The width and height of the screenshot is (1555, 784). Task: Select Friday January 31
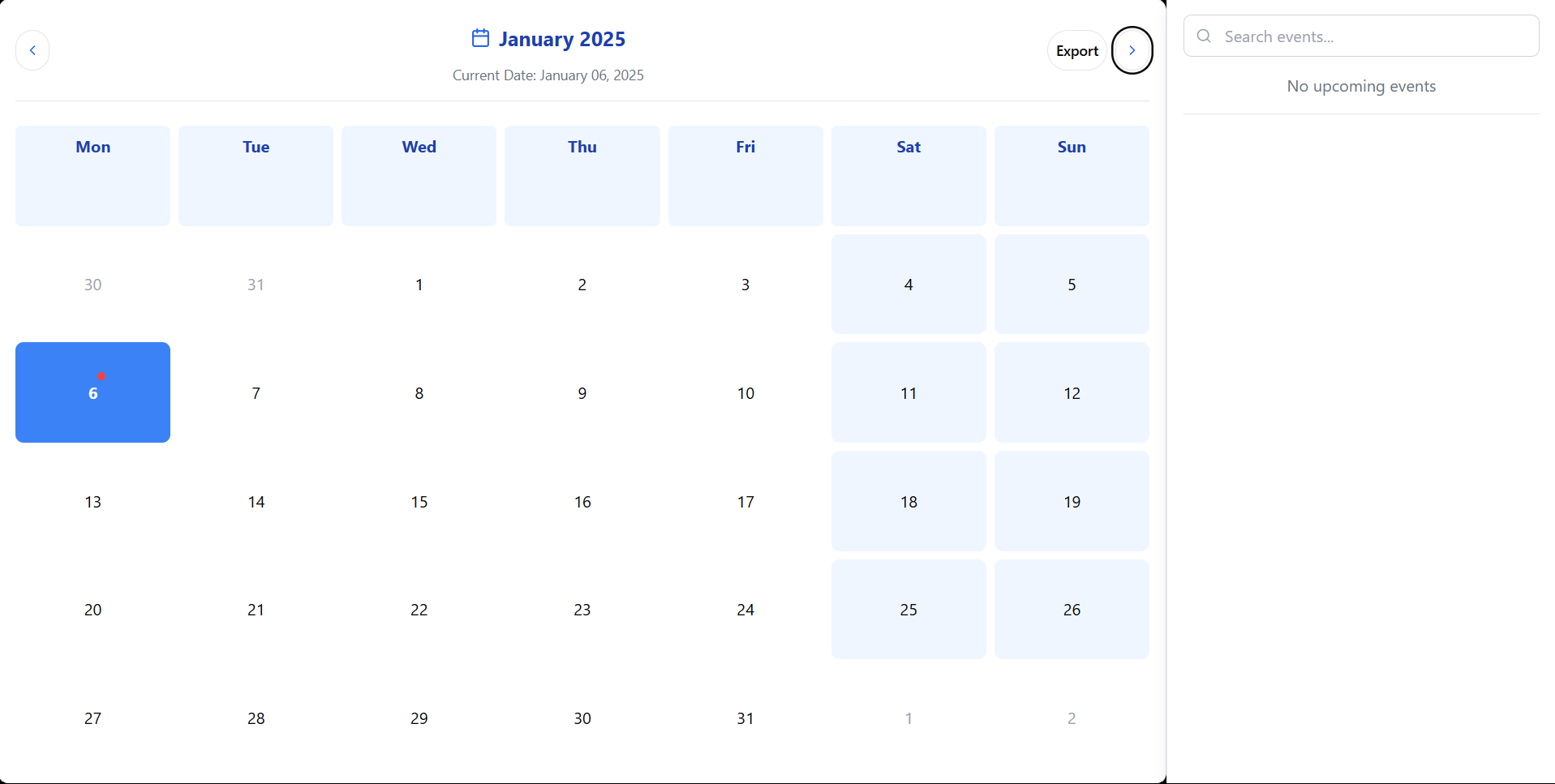click(x=745, y=718)
